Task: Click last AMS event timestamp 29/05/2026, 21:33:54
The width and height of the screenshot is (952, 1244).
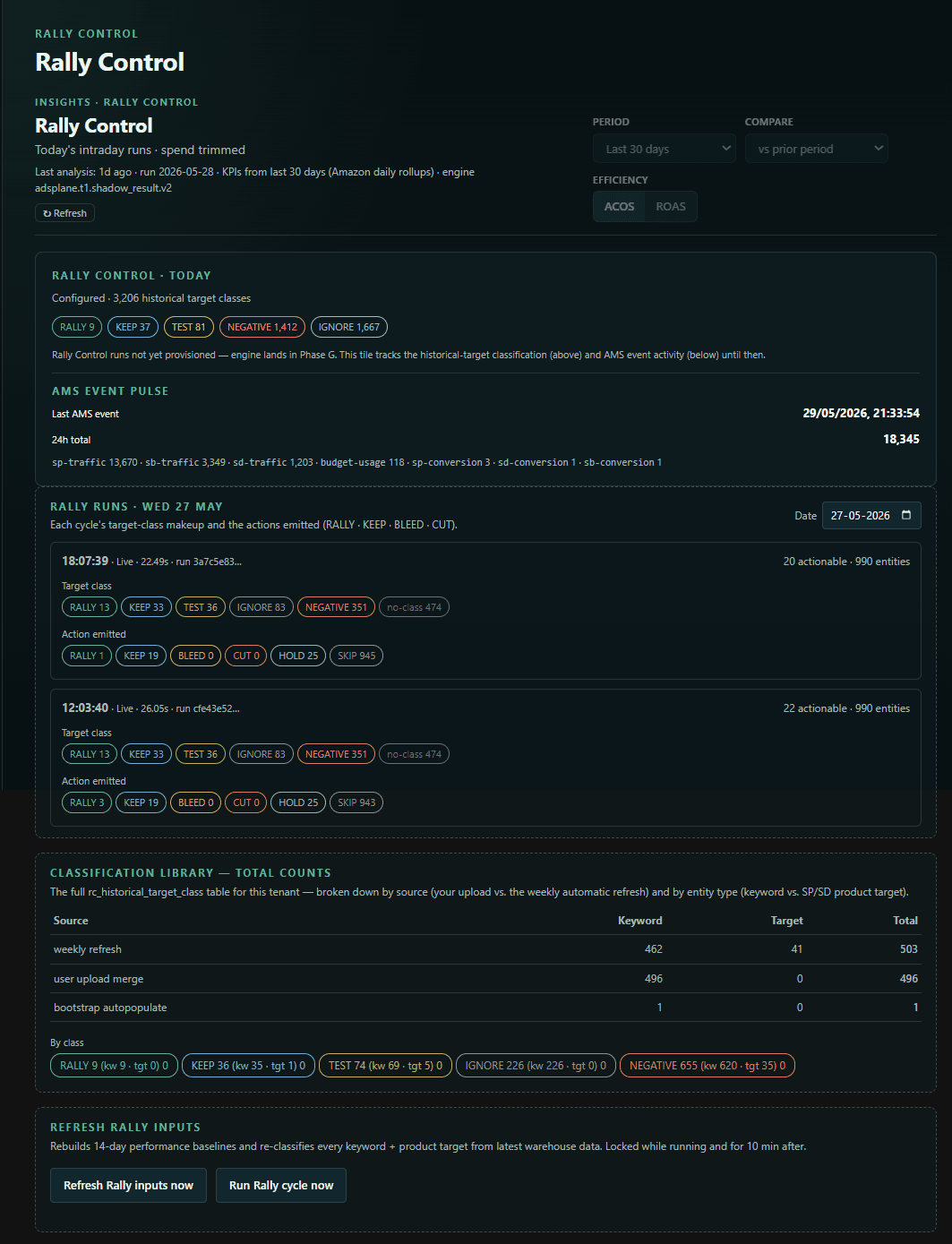Action: [862, 413]
